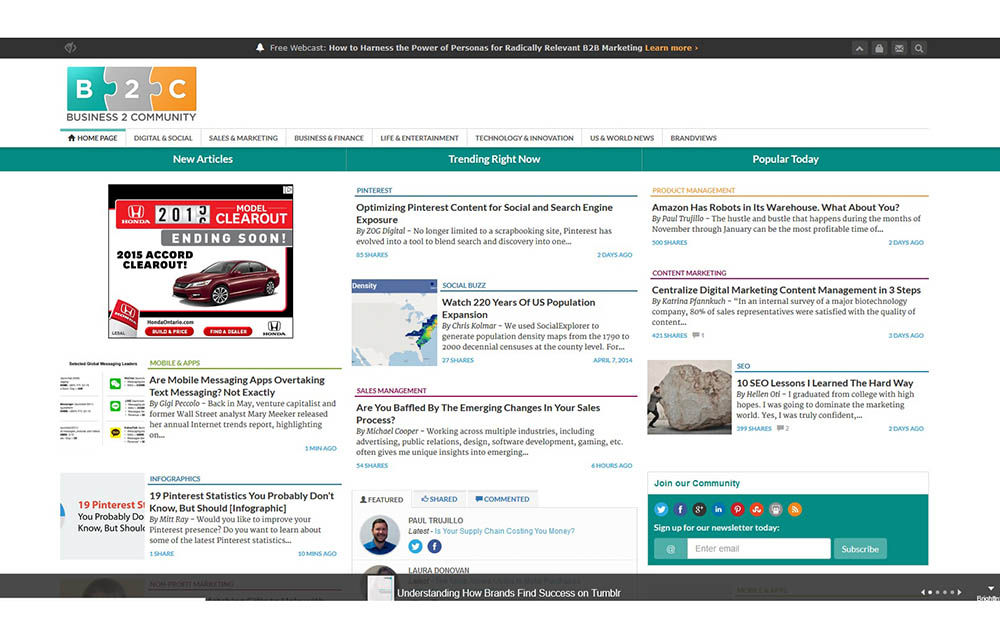This screenshot has width=1000, height=625.
Task: Open Watch 220 Years Of US Population article
Action: 518,309
